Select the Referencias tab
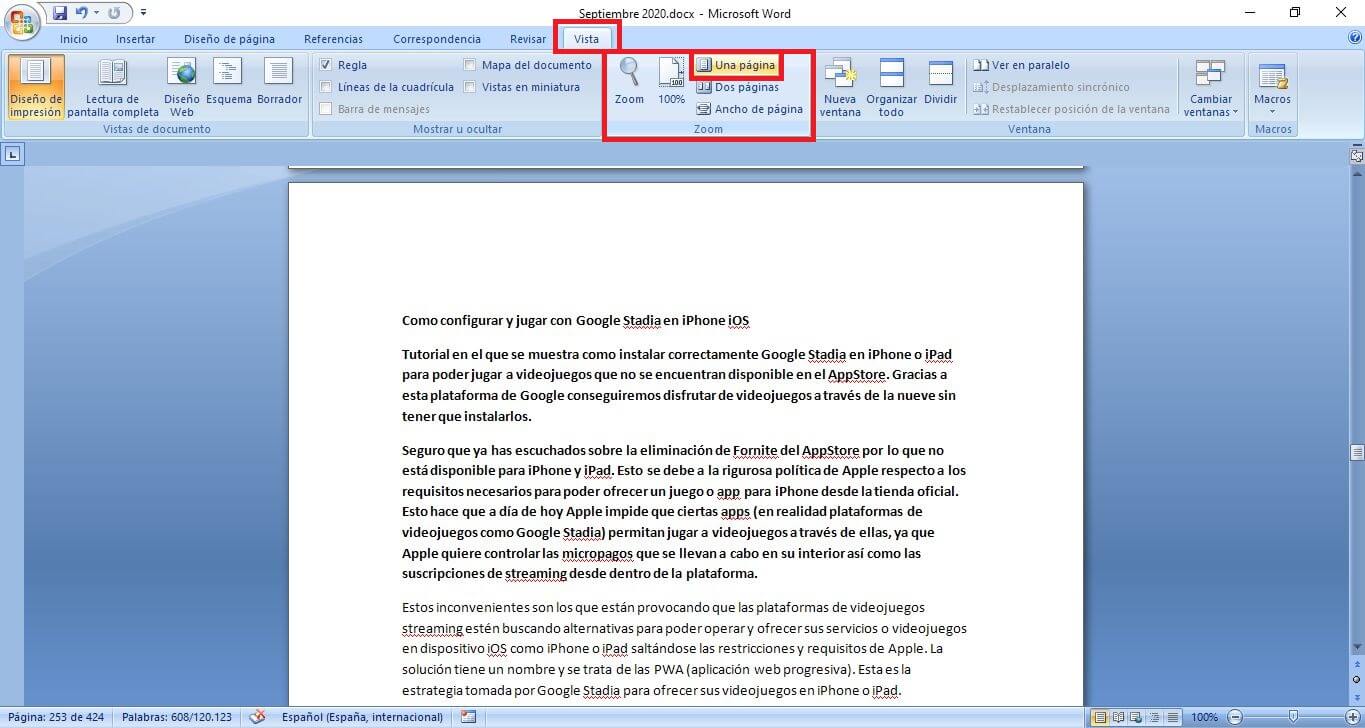This screenshot has height=728, width=1365. point(334,39)
